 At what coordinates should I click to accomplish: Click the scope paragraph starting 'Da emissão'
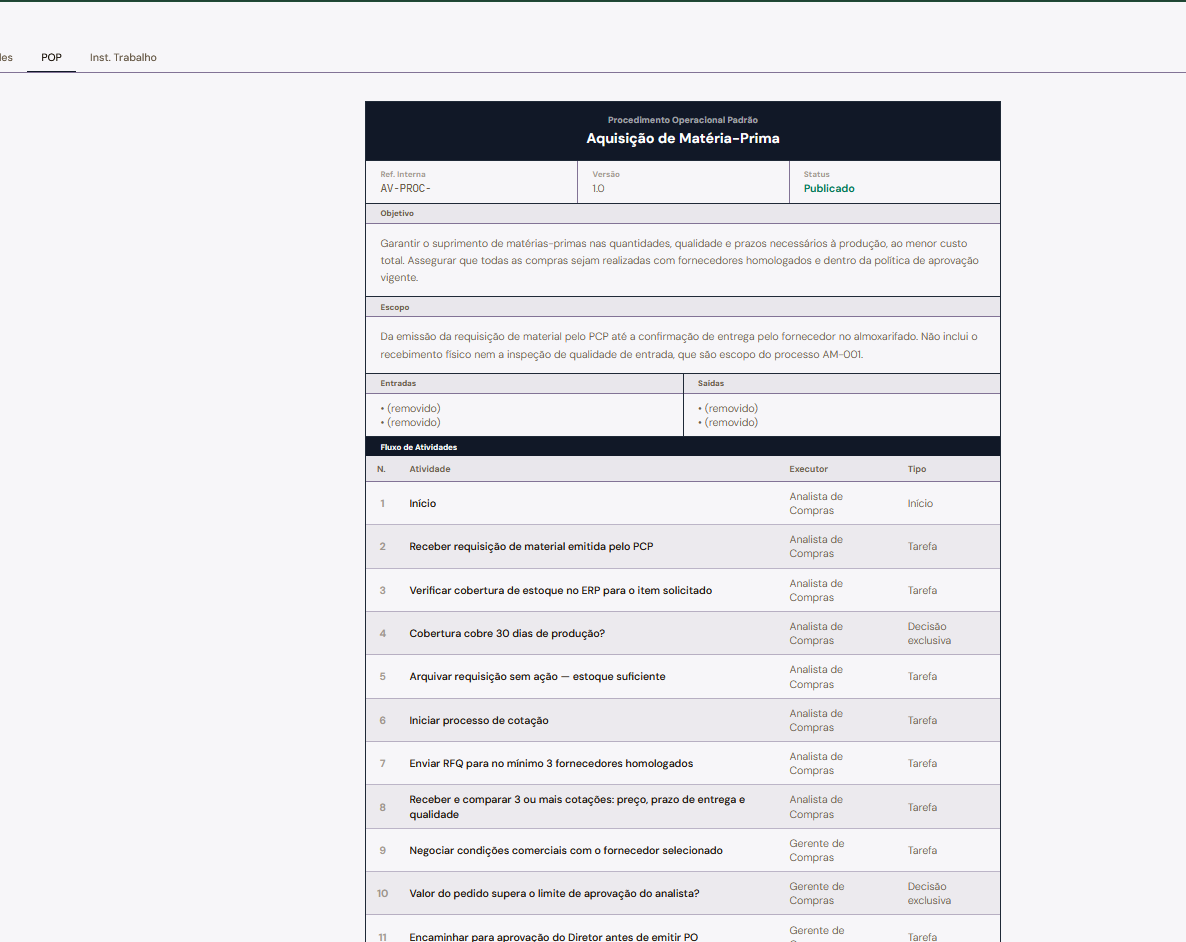coord(678,345)
